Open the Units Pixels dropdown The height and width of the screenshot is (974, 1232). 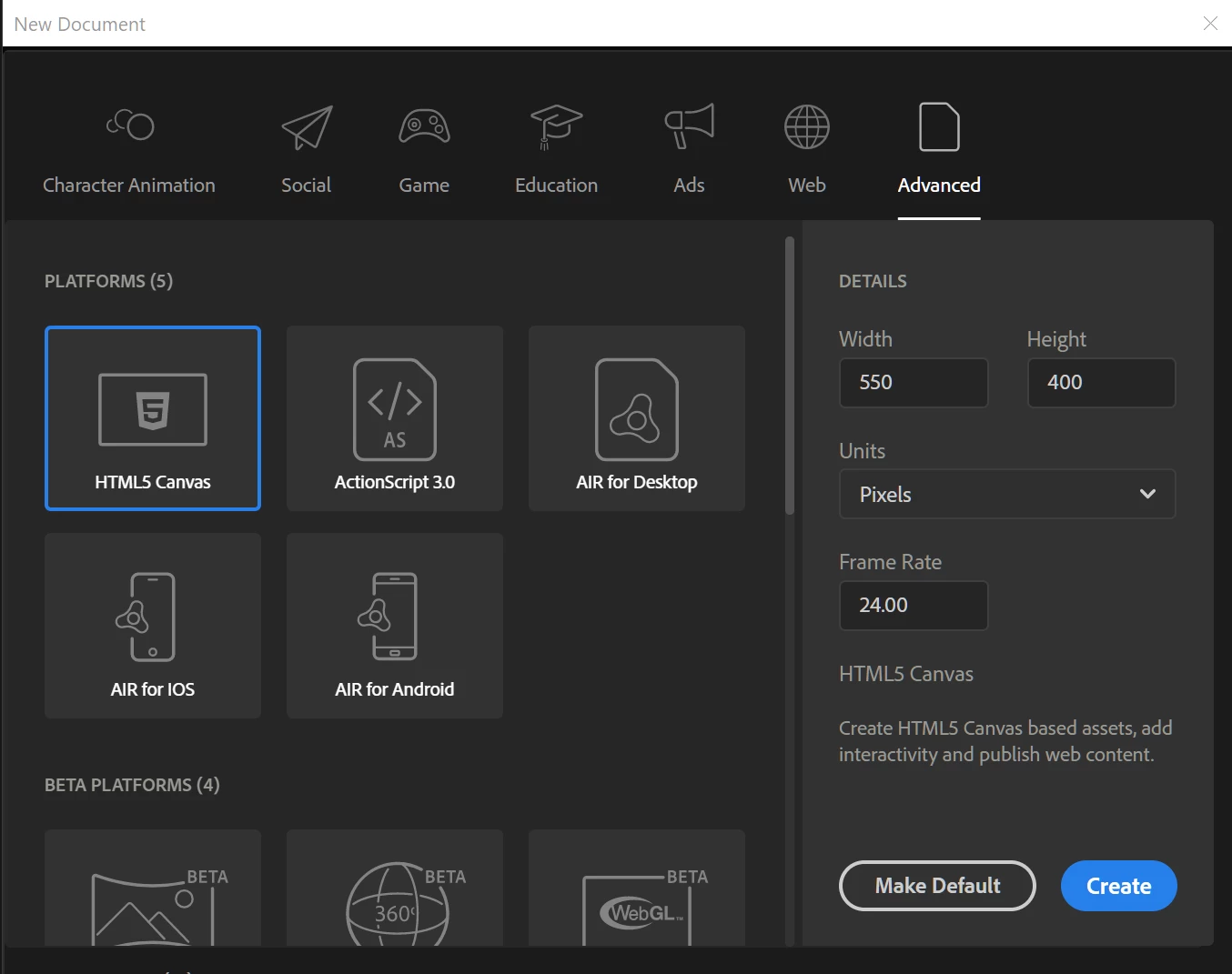point(1007,494)
